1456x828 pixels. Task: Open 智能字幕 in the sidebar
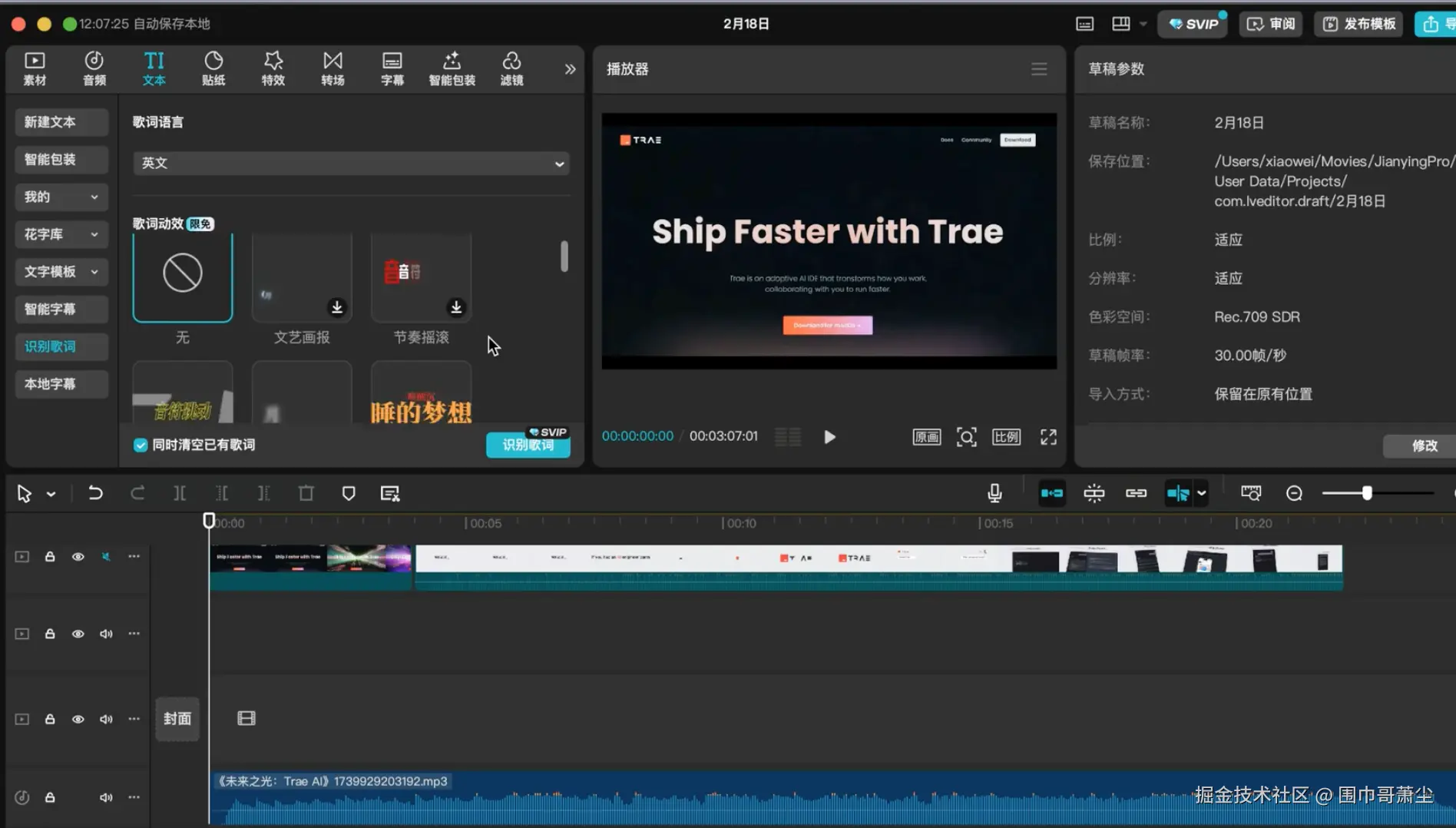tap(61, 309)
